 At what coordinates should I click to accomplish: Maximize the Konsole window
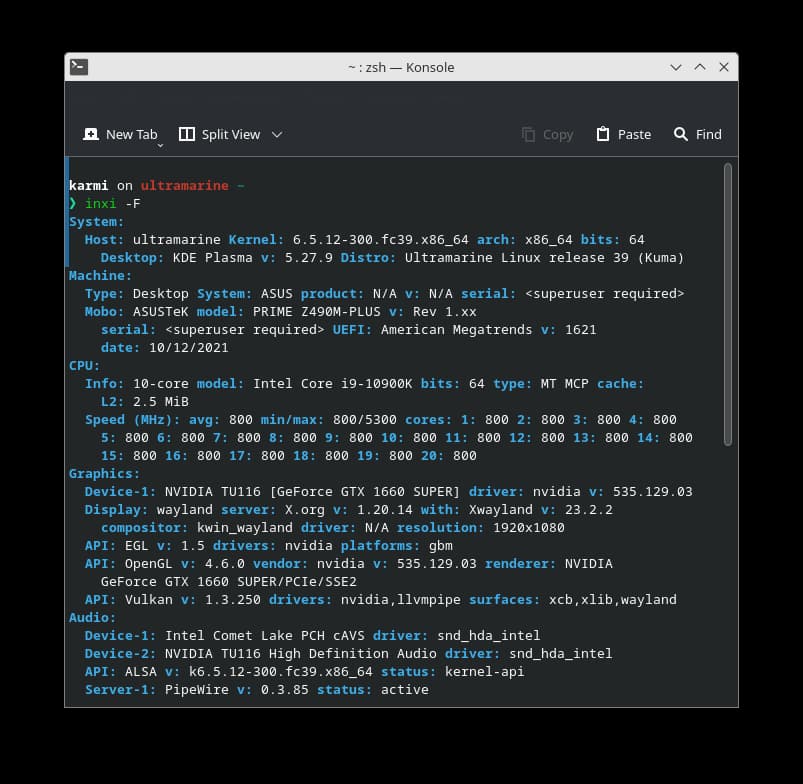[x=700, y=67]
